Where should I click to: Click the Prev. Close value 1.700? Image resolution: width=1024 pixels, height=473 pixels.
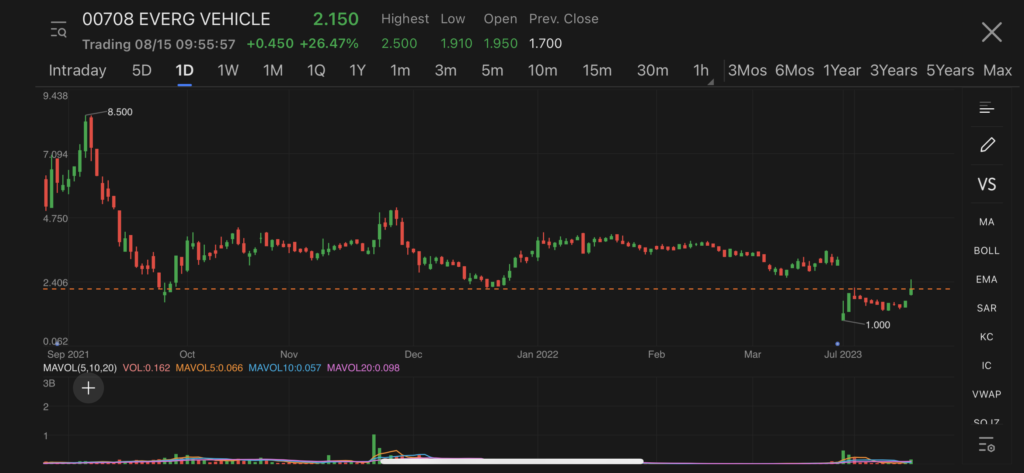point(545,44)
